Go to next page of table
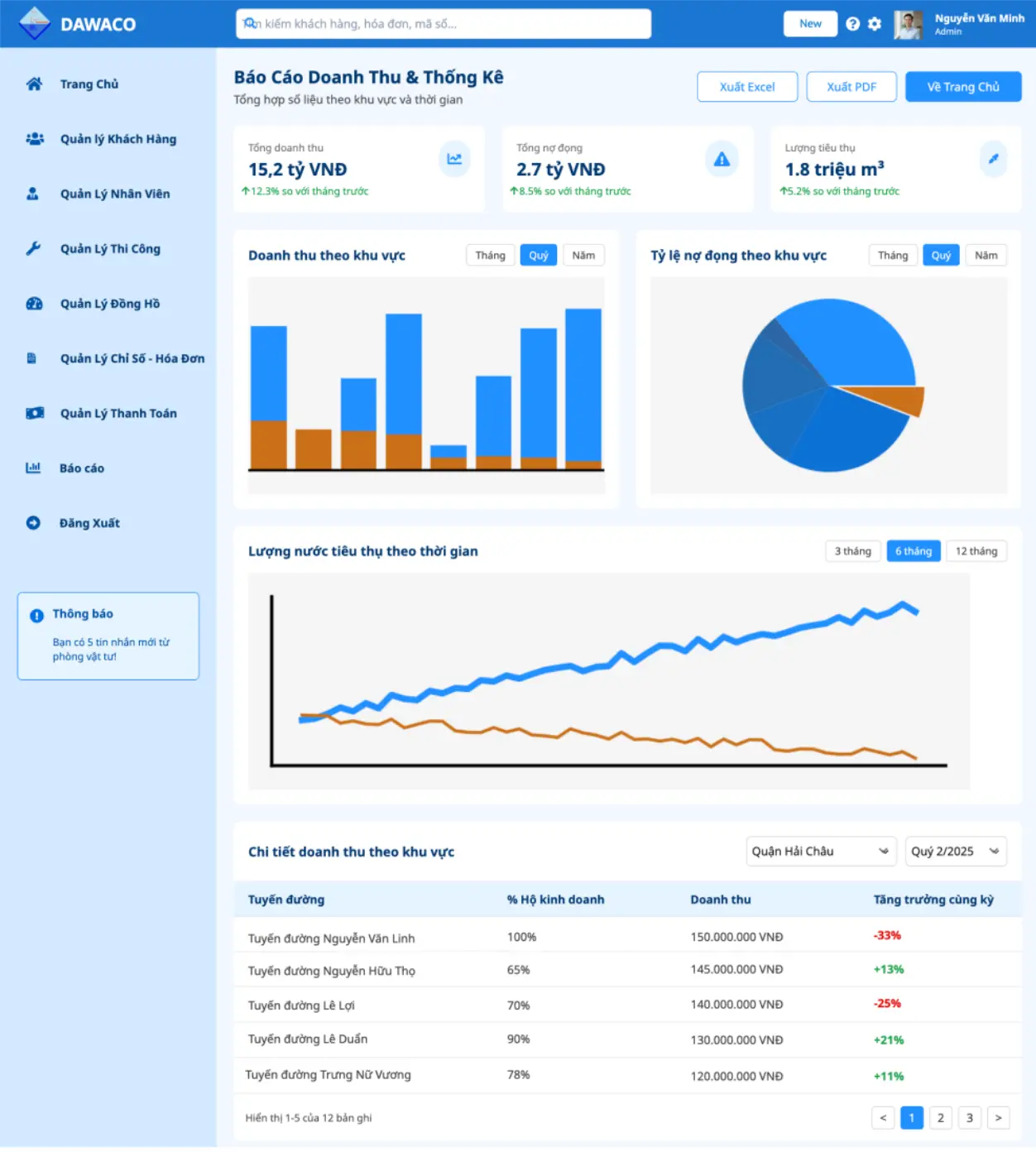Image resolution: width=1036 pixels, height=1152 pixels. [x=998, y=1118]
